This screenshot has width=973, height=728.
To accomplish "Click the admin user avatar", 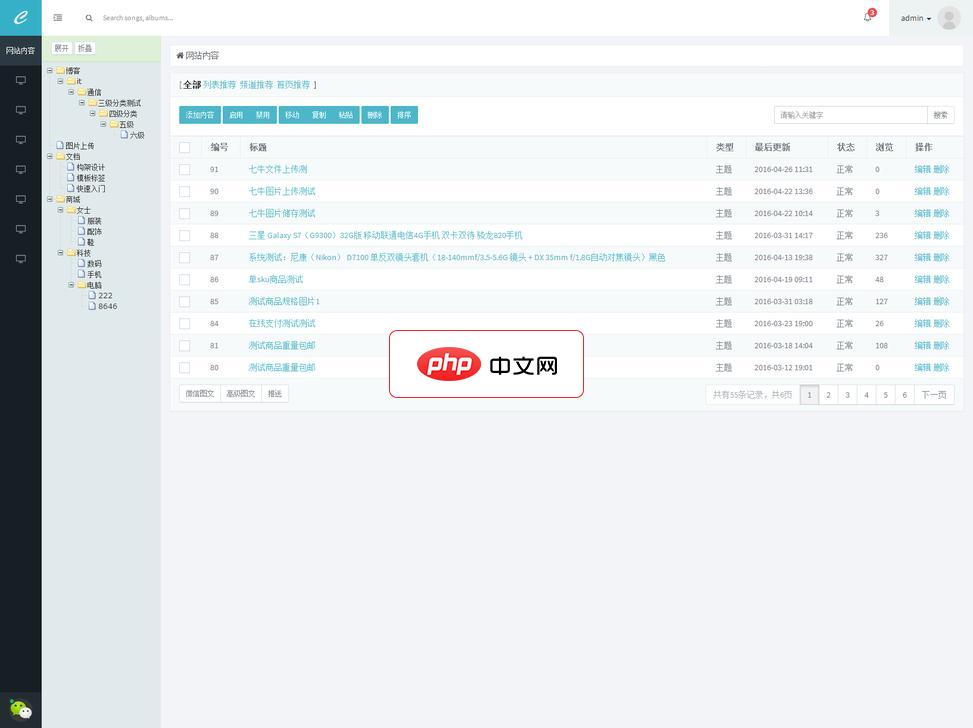I will coord(949,18).
